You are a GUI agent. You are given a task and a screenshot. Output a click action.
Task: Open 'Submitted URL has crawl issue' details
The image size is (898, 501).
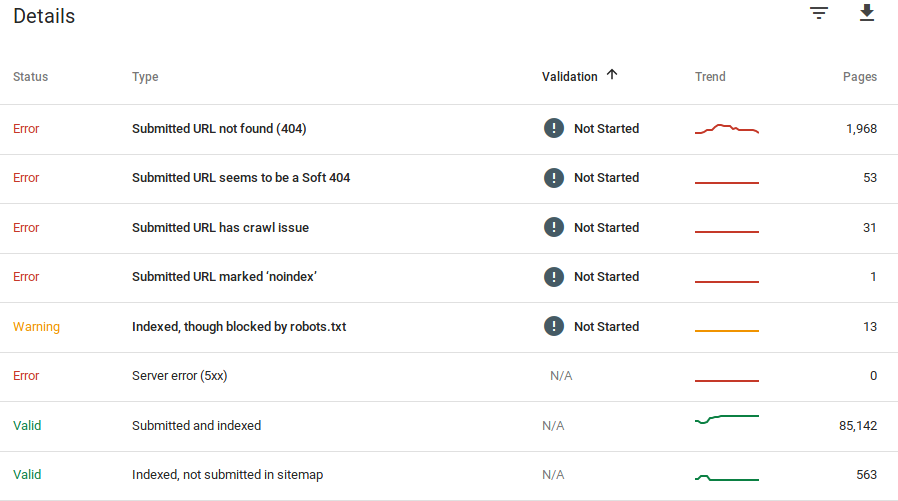pyautogui.click(x=220, y=228)
